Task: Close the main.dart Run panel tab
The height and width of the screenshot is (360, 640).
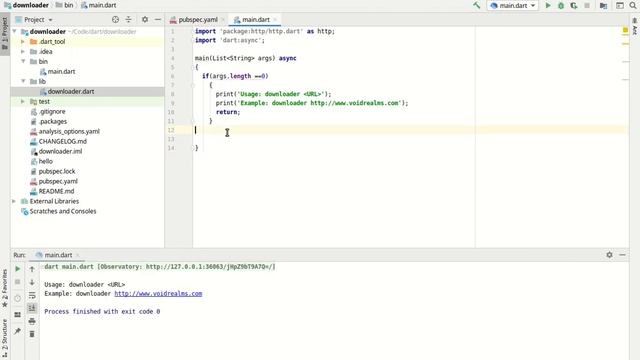Action: coord(78,255)
